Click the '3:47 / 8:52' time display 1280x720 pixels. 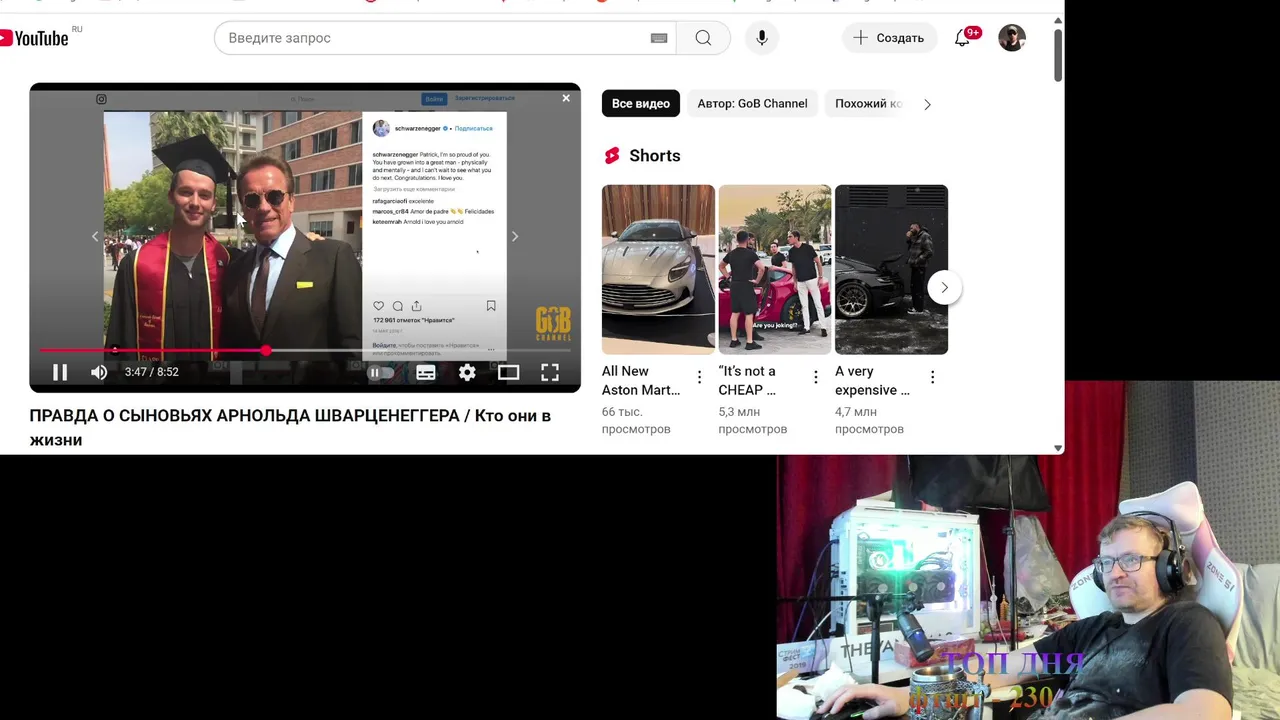tap(151, 372)
